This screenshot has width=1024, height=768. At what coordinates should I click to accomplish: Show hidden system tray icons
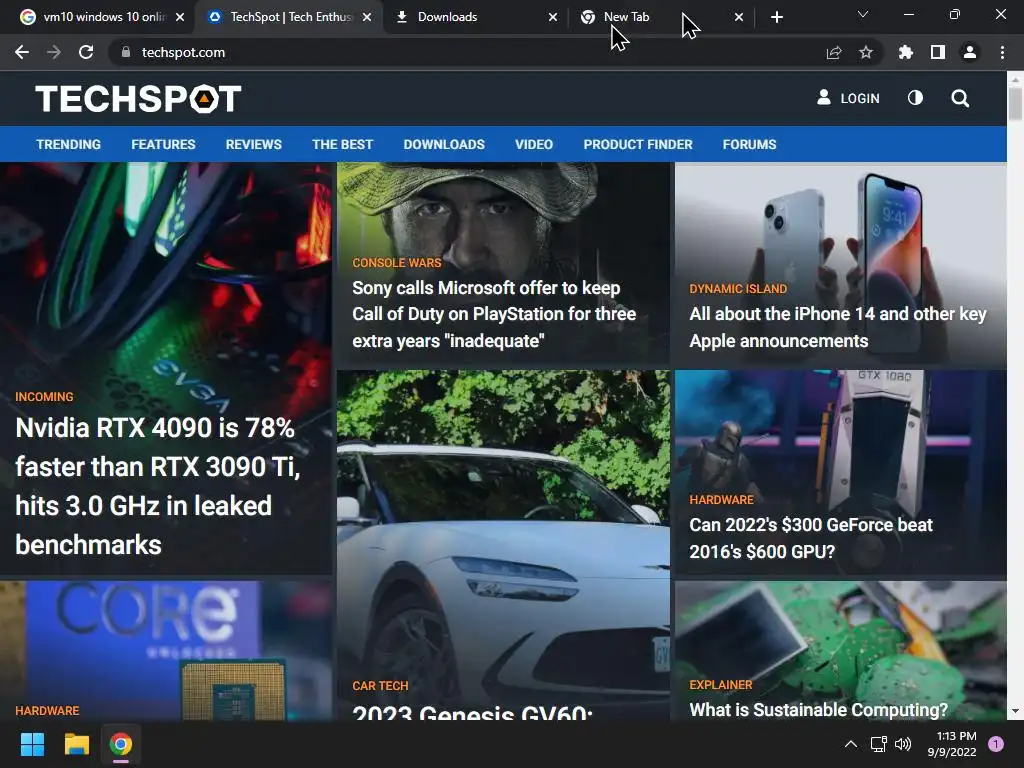pyautogui.click(x=850, y=744)
